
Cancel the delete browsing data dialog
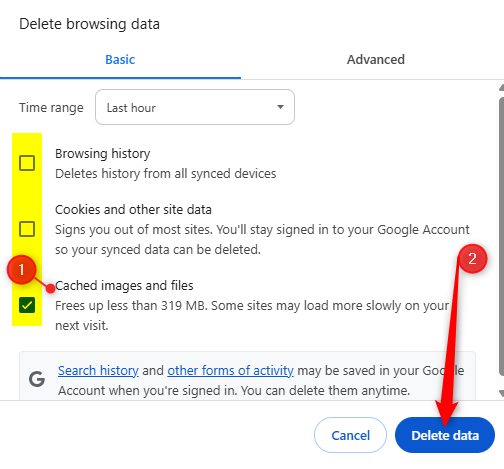[x=350, y=435]
